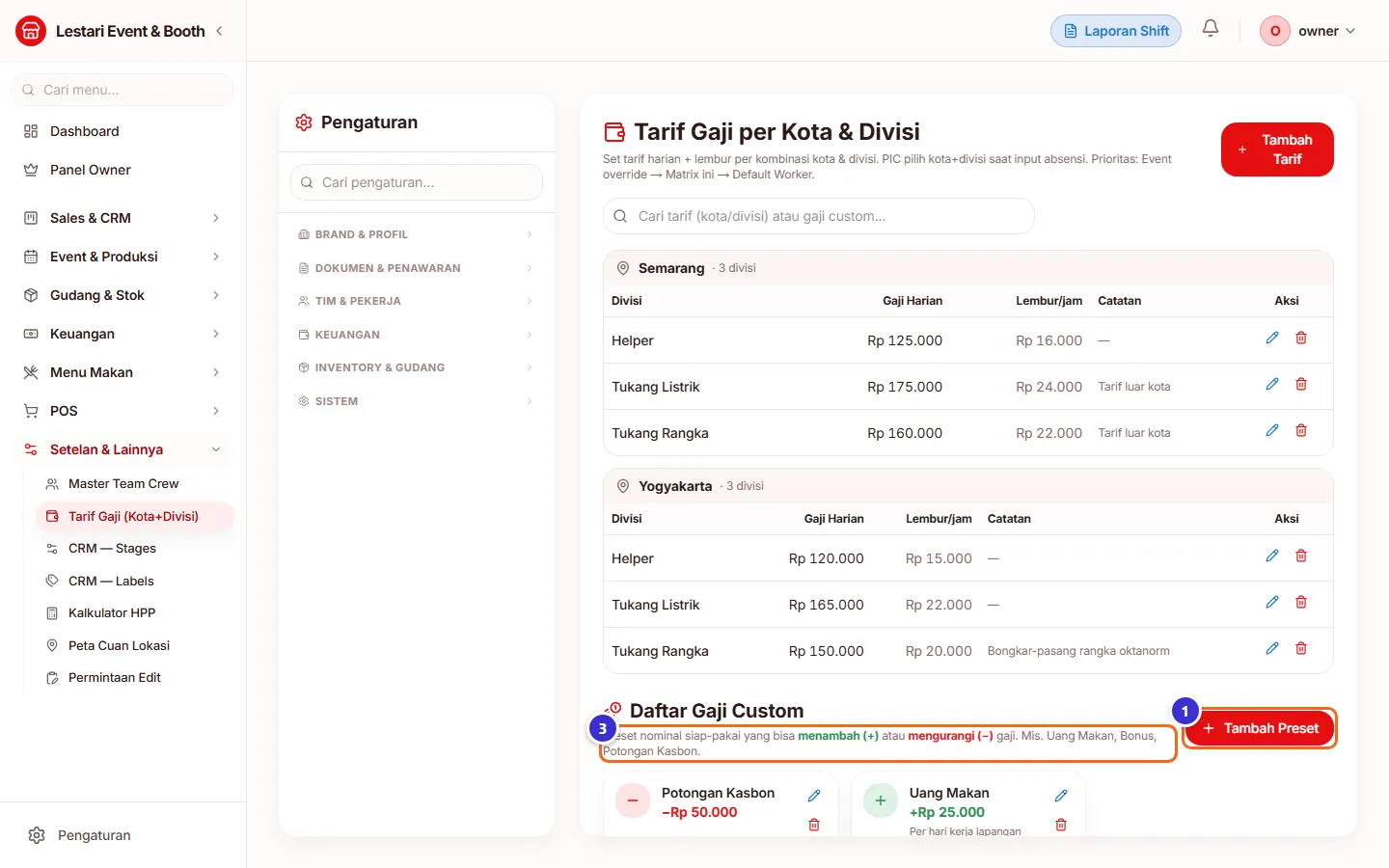Viewport: 1389px width, 868px height.
Task: Open Permintaan Edit submenu item
Action: [x=134, y=677]
